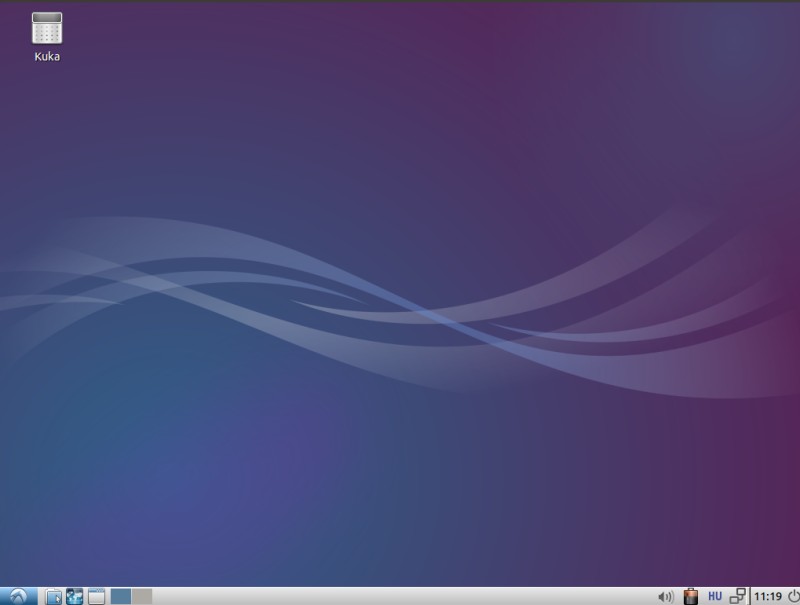Open the volume control in tray
The width and height of the screenshot is (800, 605).
[666, 596]
